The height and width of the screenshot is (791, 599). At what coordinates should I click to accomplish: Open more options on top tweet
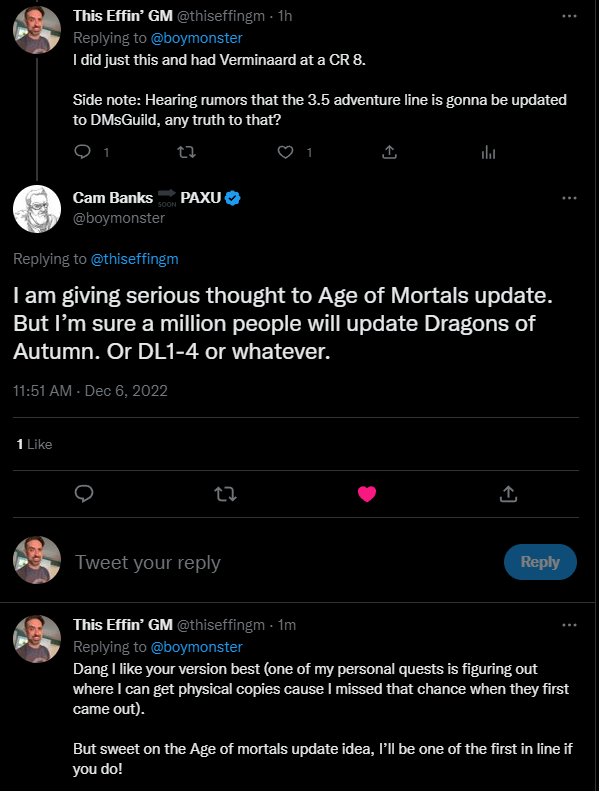tap(569, 16)
